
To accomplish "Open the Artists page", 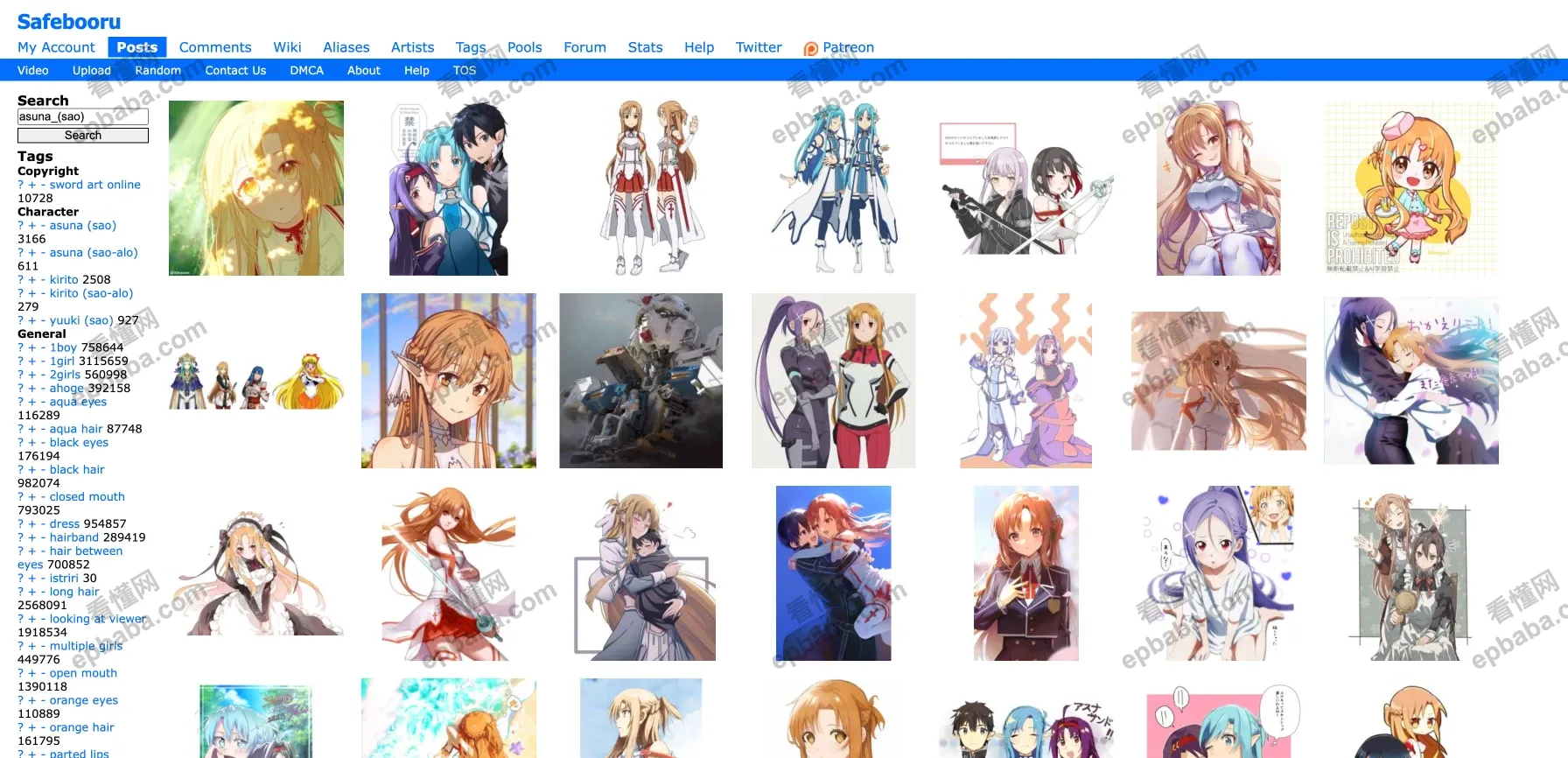I will point(412,47).
